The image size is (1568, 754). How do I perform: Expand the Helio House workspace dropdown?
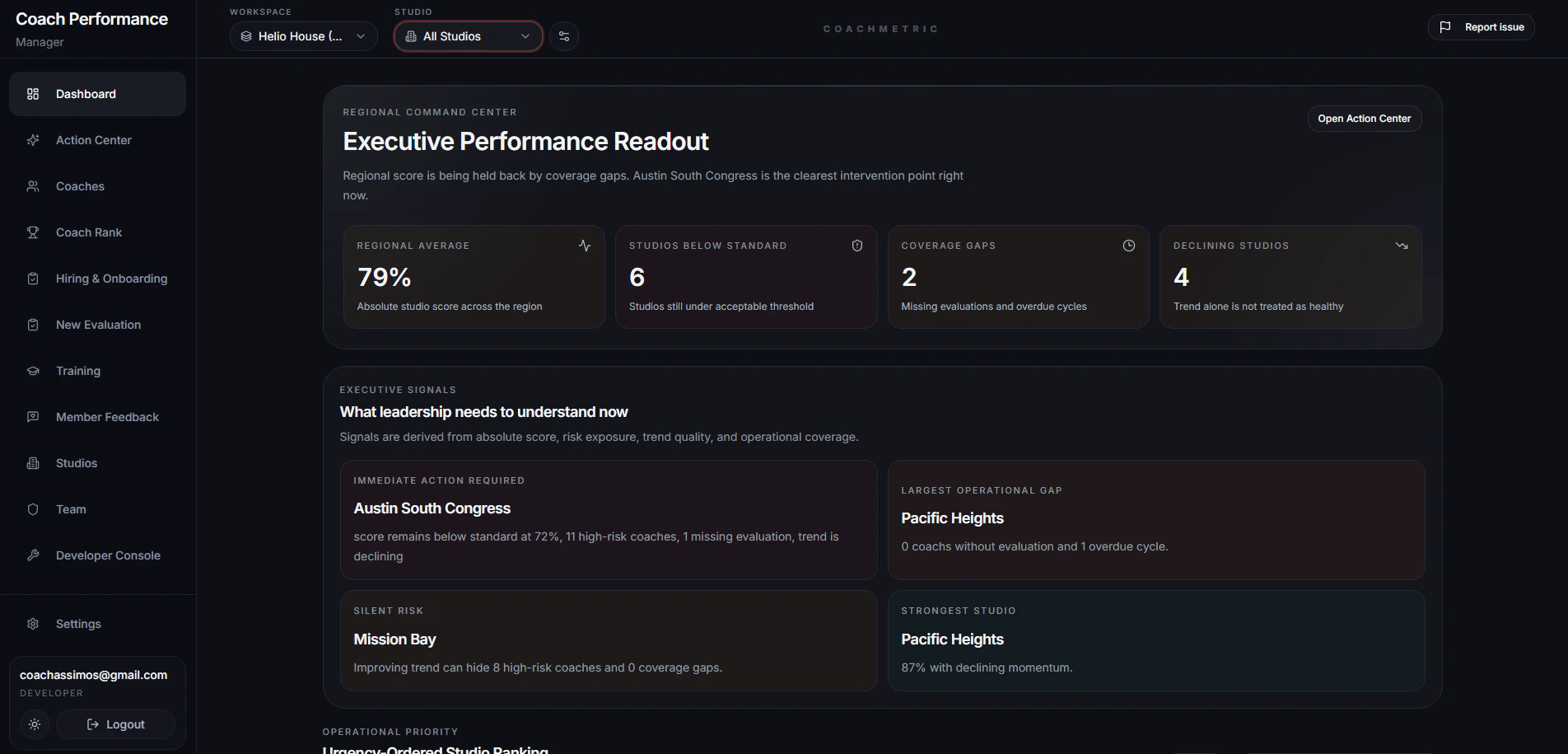coord(304,36)
